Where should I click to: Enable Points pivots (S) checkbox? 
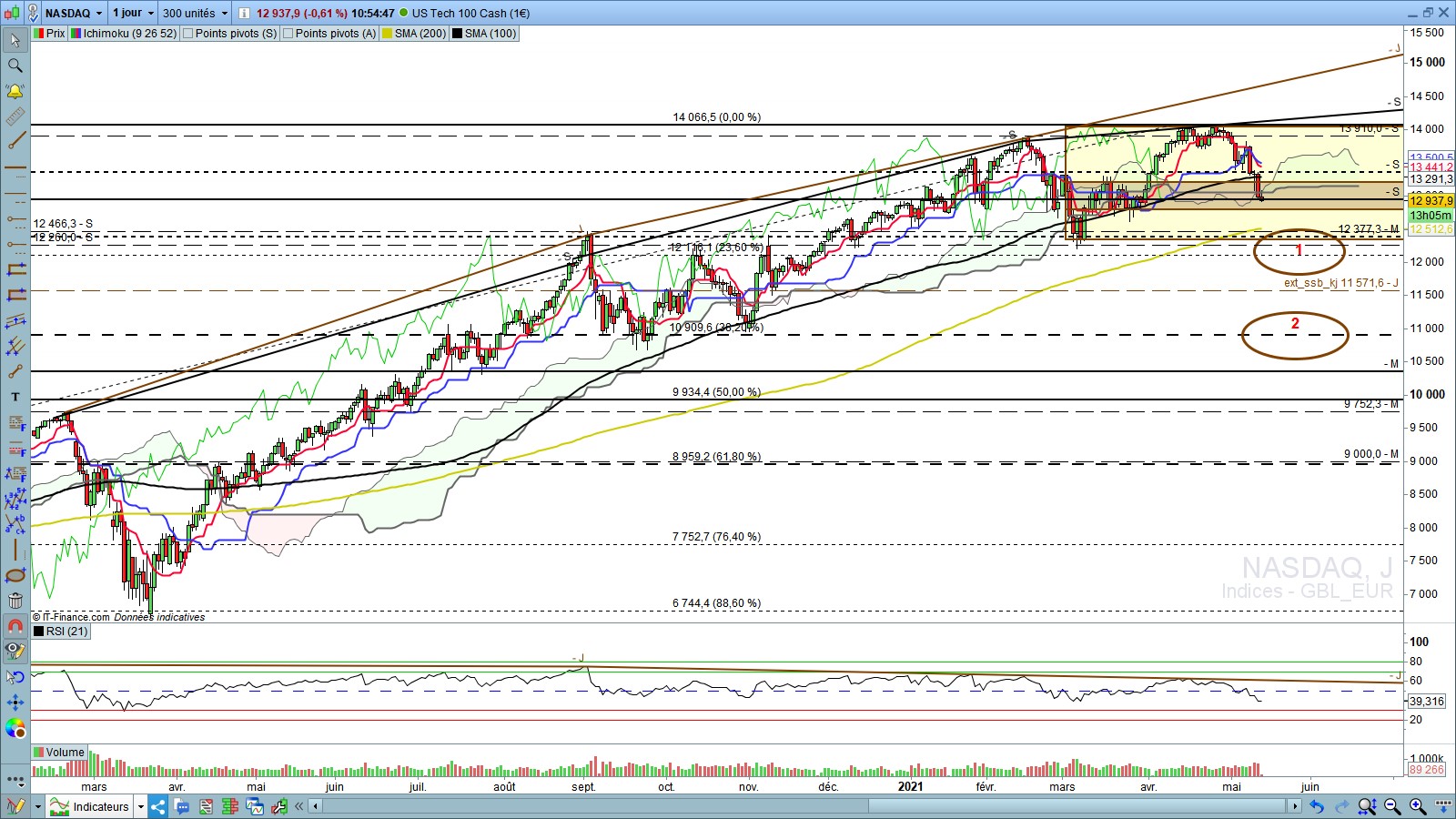[187, 34]
